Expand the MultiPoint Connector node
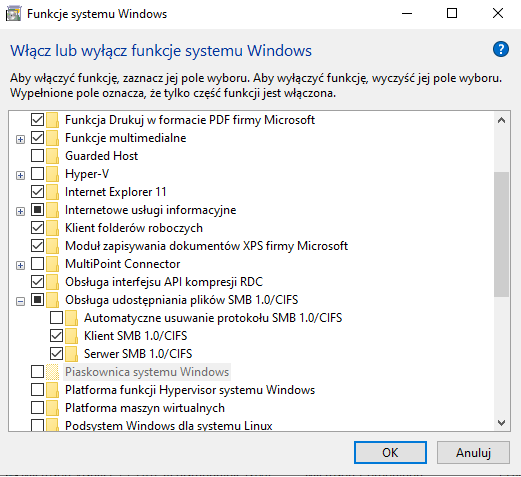521x477 pixels. click(20, 265)
